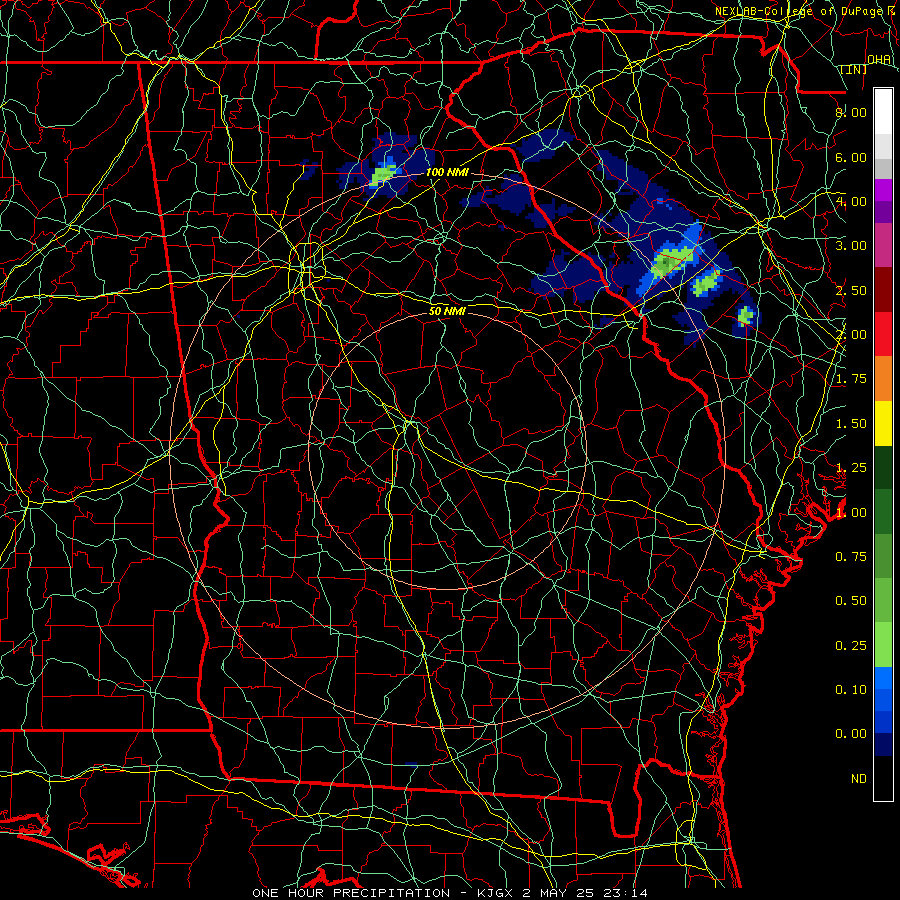Select the bright red legend swatch beside 2.00
The height and width of the screenshot is (900, 900).
883,334
